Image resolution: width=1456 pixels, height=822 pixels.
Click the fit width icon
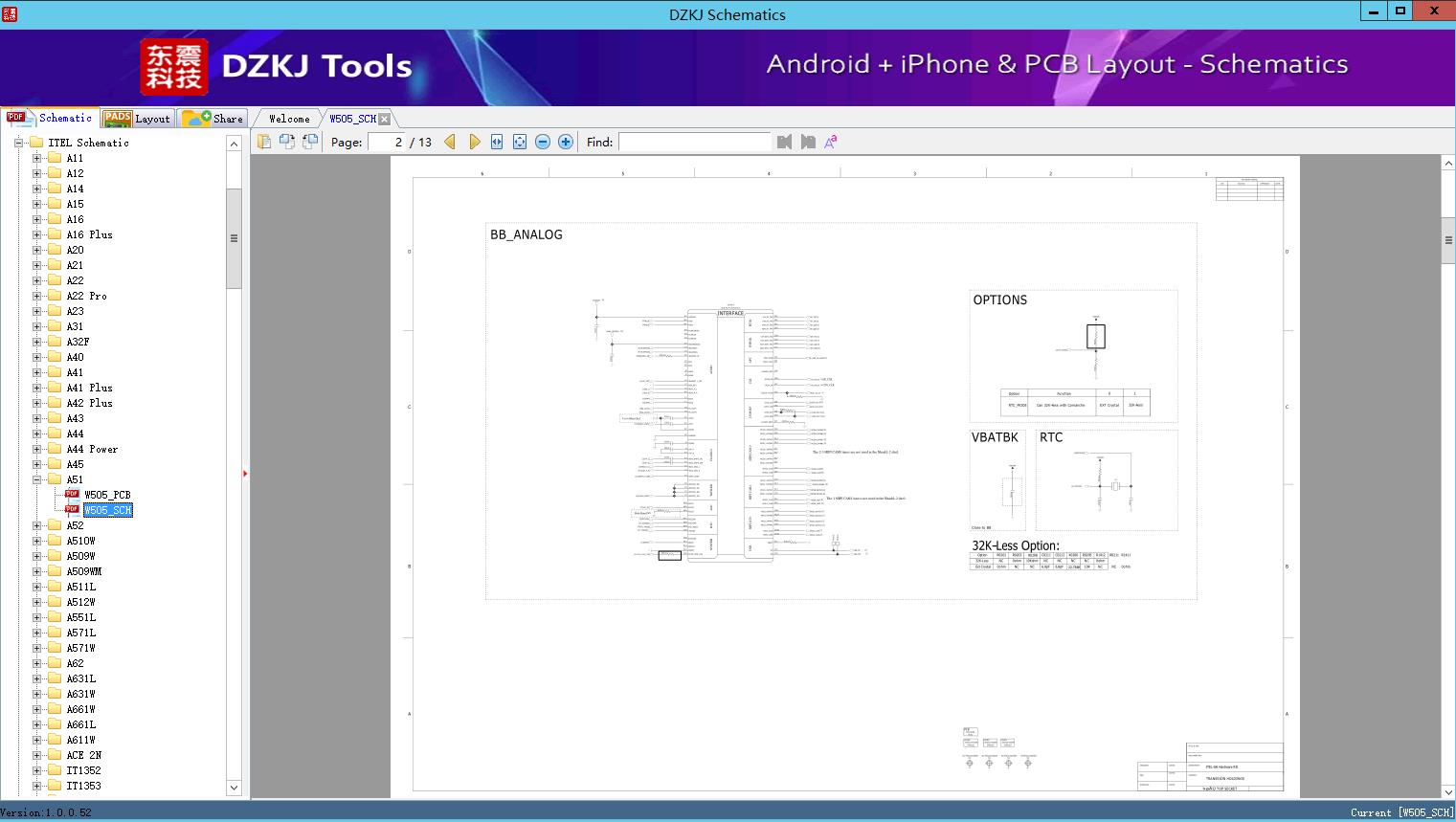(x=497, y=142)
